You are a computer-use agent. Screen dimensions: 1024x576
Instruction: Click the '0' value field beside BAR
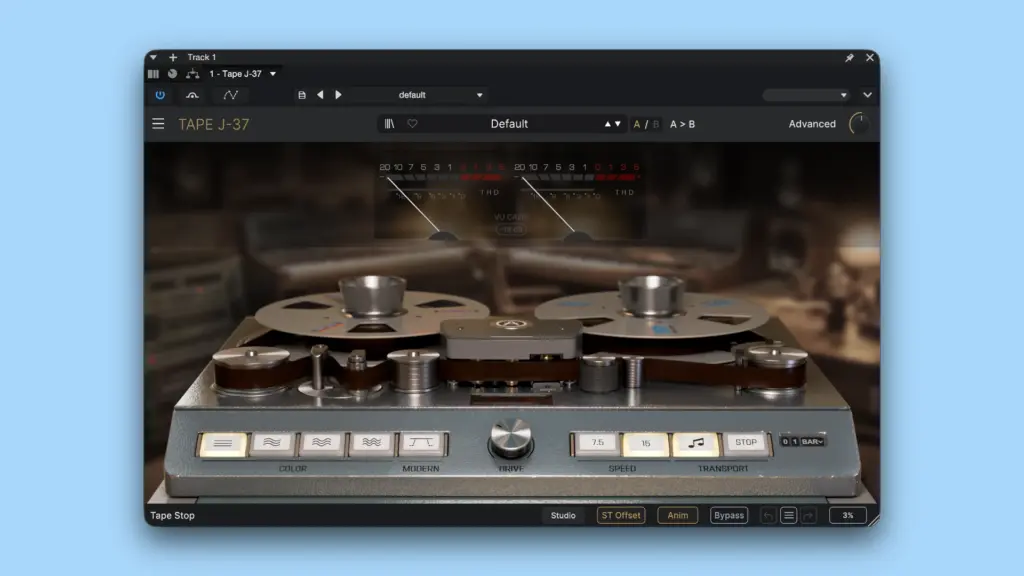tap(785, 441)
